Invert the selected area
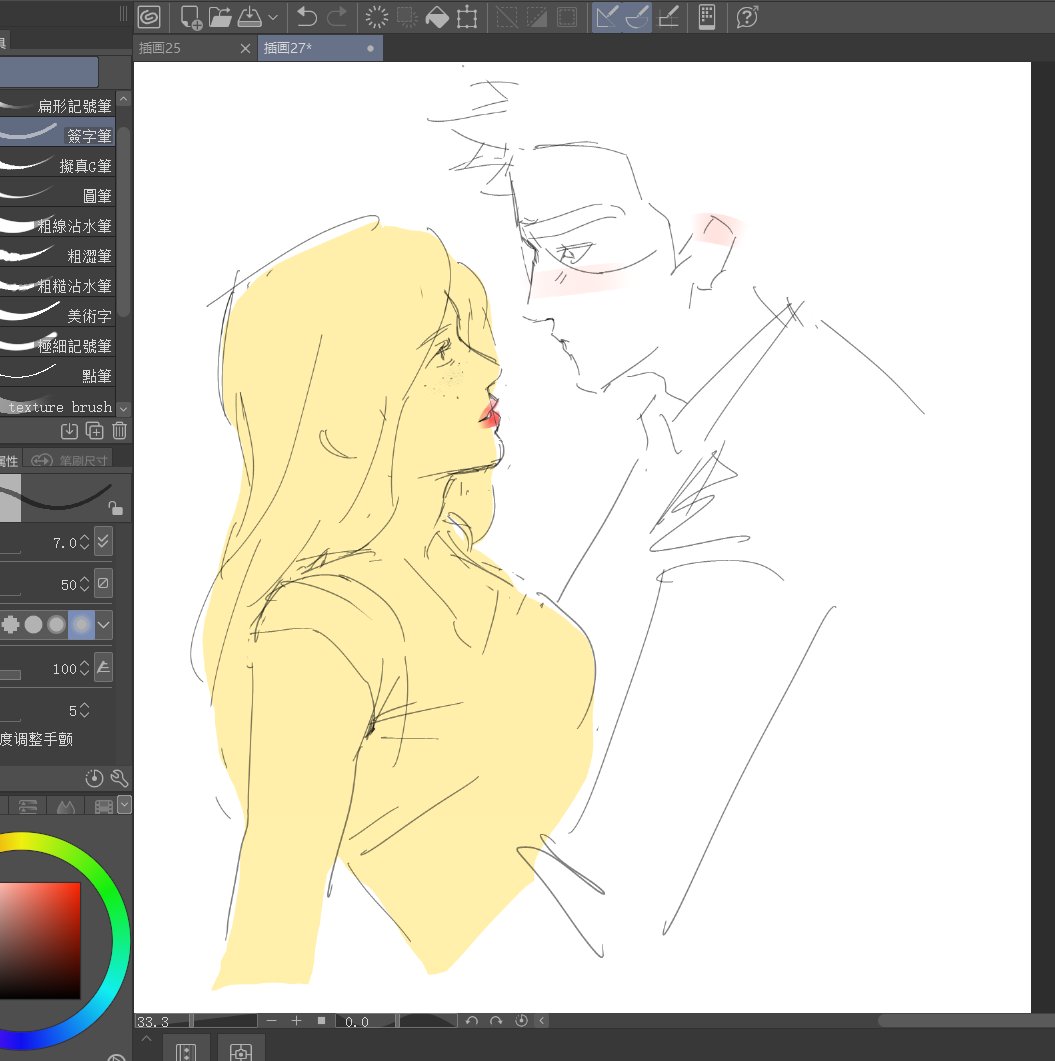 [537, 17]
